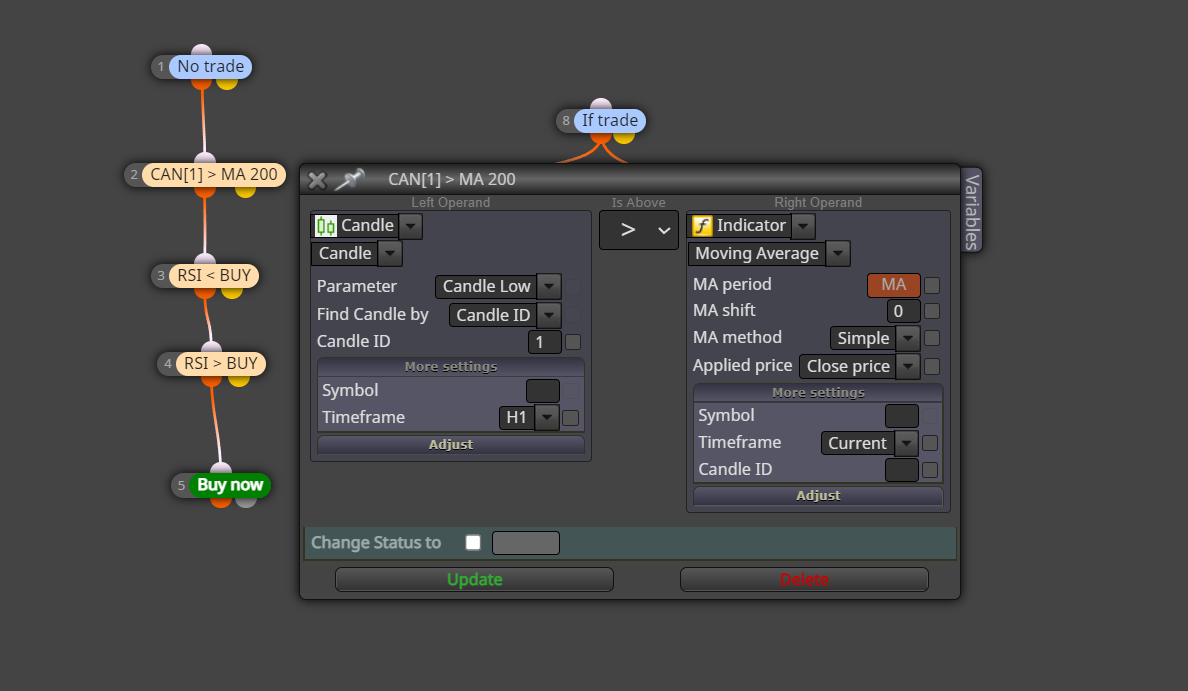Click the MA period field showing MA
Screen dimensions: 1188x691
894,285
